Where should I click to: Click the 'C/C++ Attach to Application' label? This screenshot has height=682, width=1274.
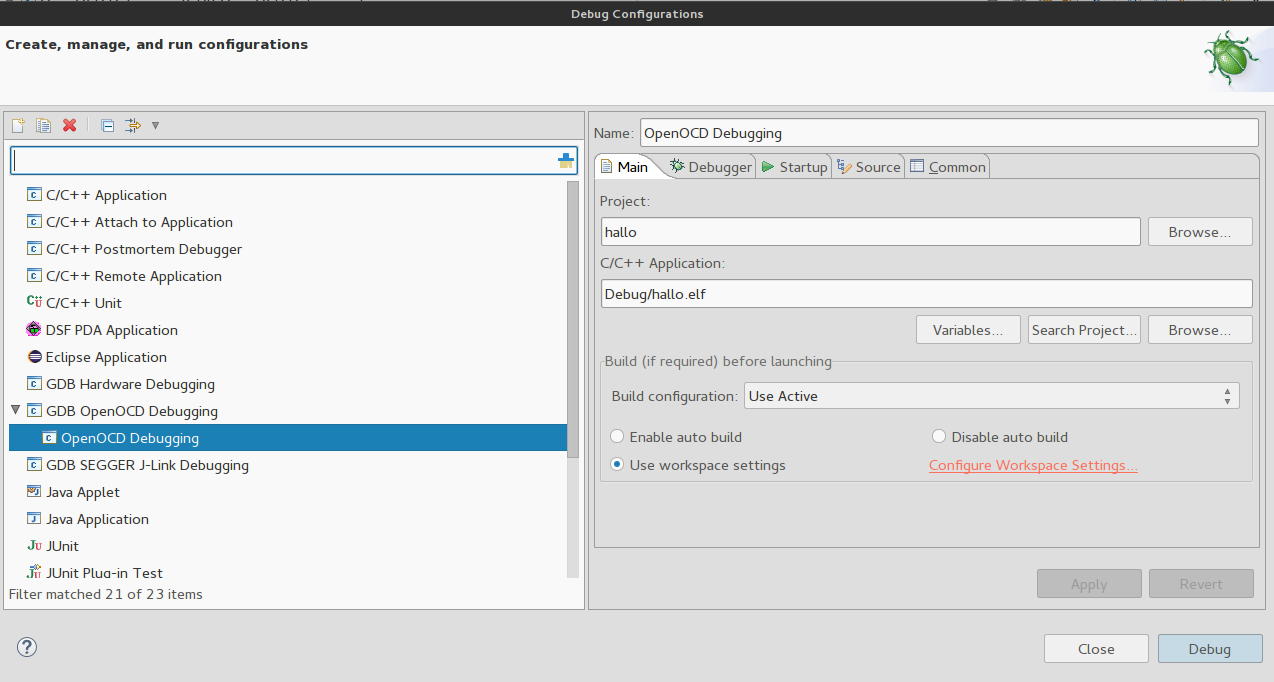click(139, 222)
